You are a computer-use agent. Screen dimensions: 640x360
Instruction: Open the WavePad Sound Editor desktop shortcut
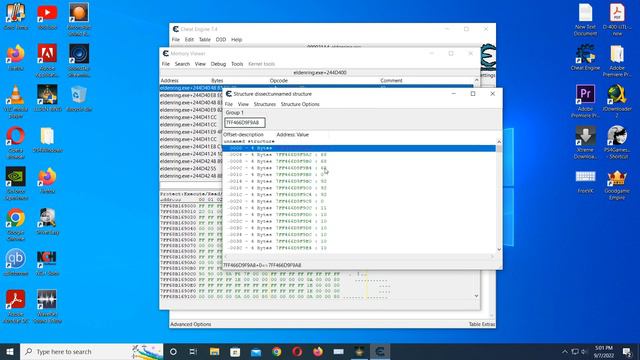pyautogui.click(x=47, y=306)
